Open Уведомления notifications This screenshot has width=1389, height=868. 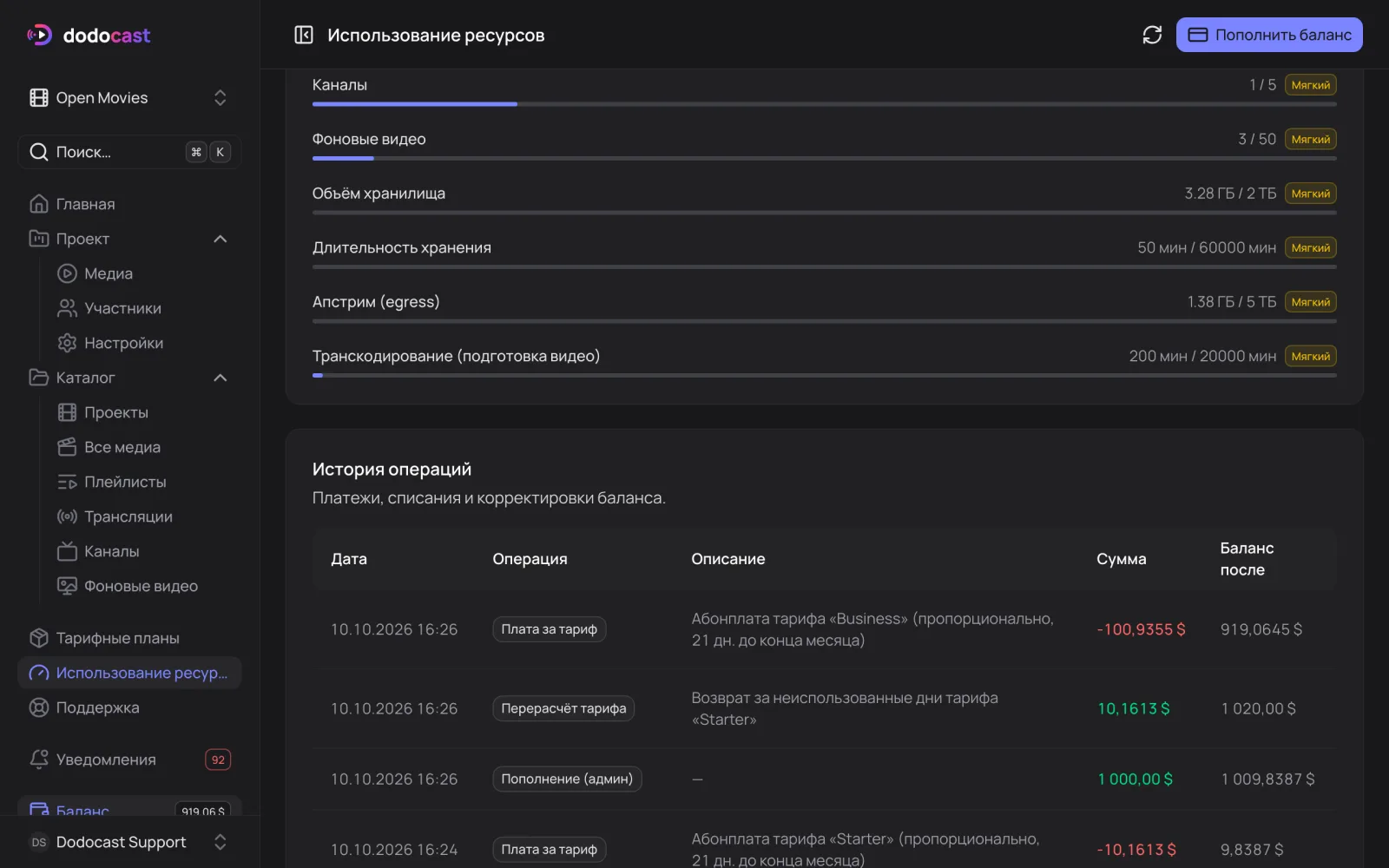point(129,759)
